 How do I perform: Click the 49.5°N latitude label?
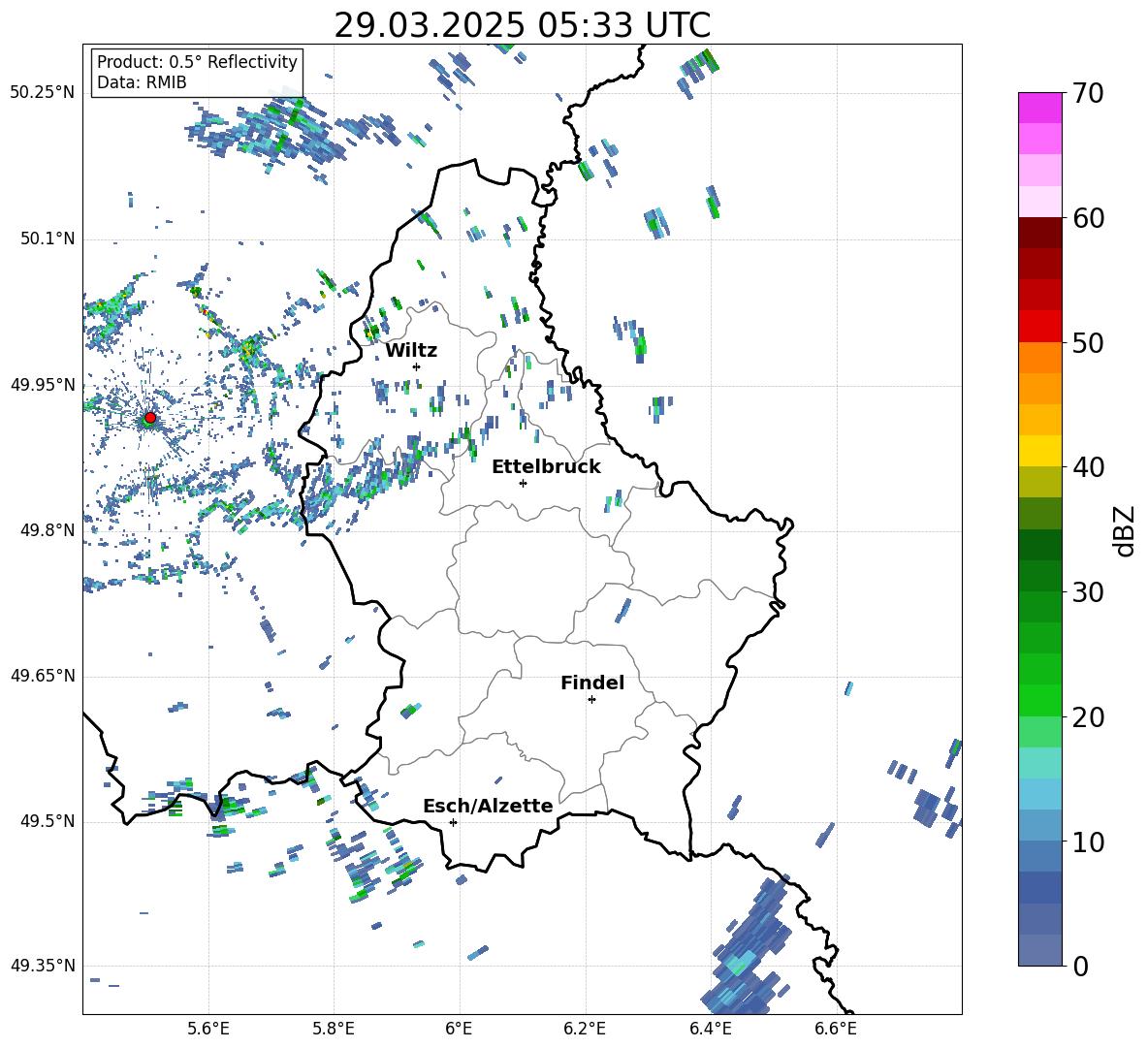click(47, 821)
